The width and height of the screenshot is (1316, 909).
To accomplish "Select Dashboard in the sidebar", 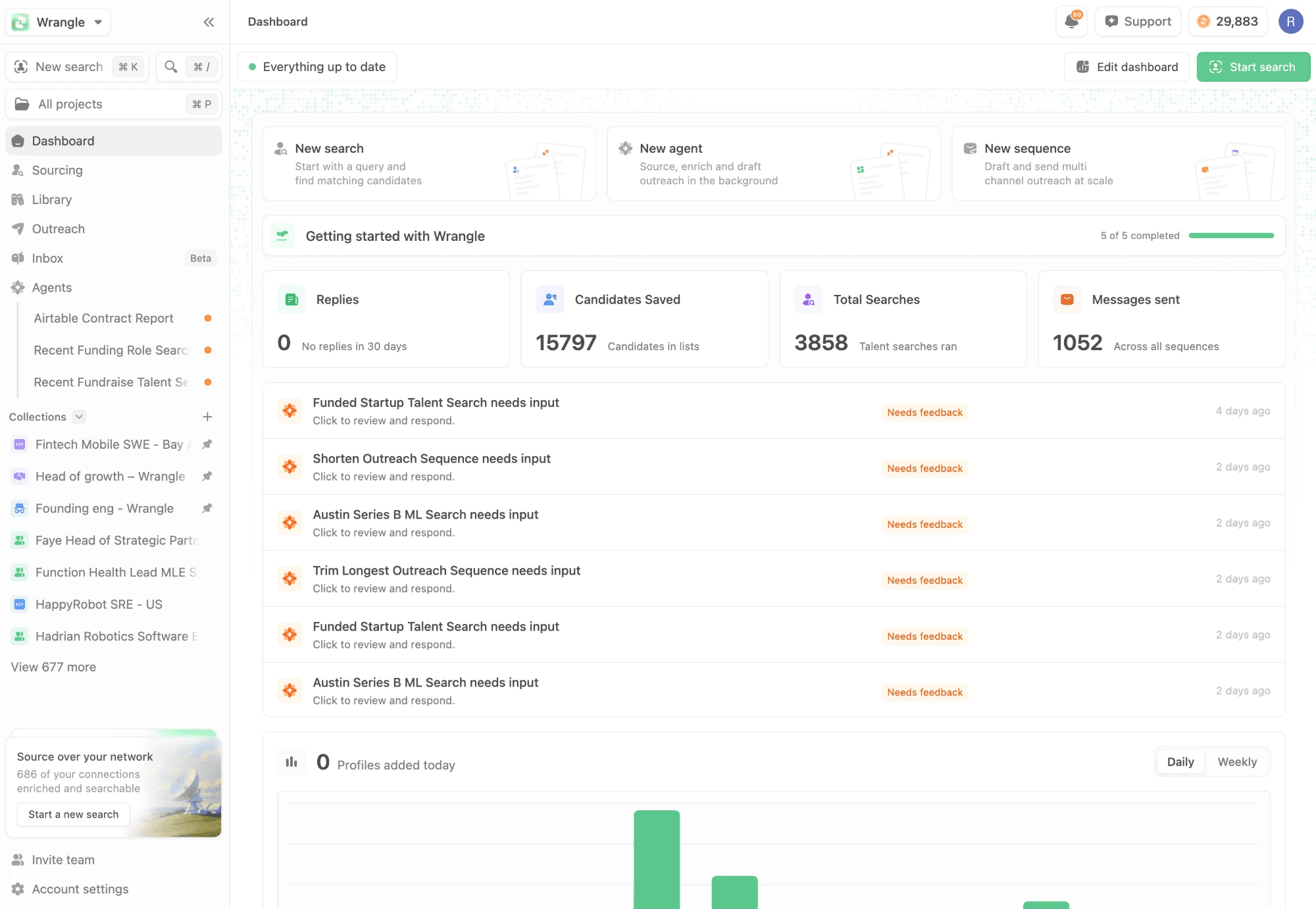I will 113,141.
